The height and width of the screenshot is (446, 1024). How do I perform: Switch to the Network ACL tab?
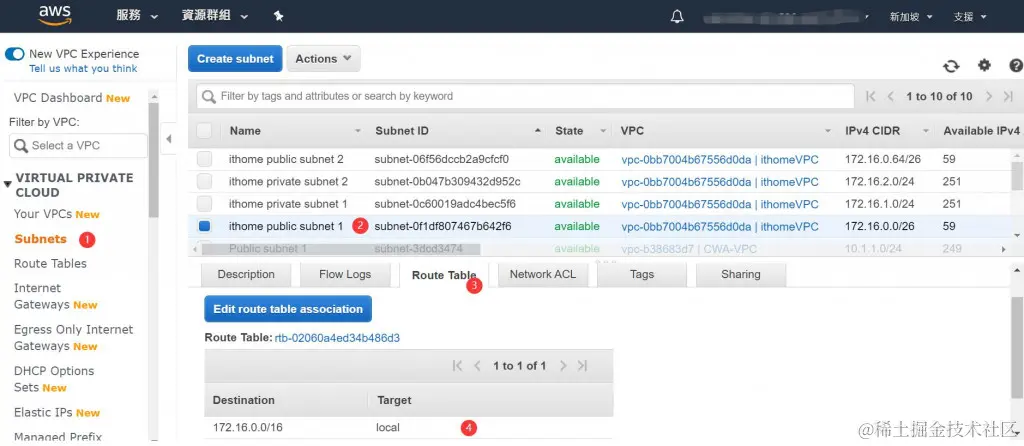click(x=543, y=275)
